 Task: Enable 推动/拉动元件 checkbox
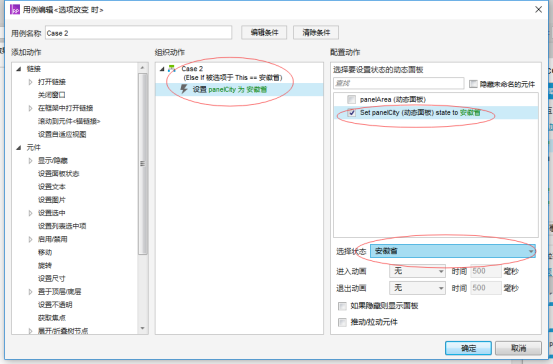point(342,322)
